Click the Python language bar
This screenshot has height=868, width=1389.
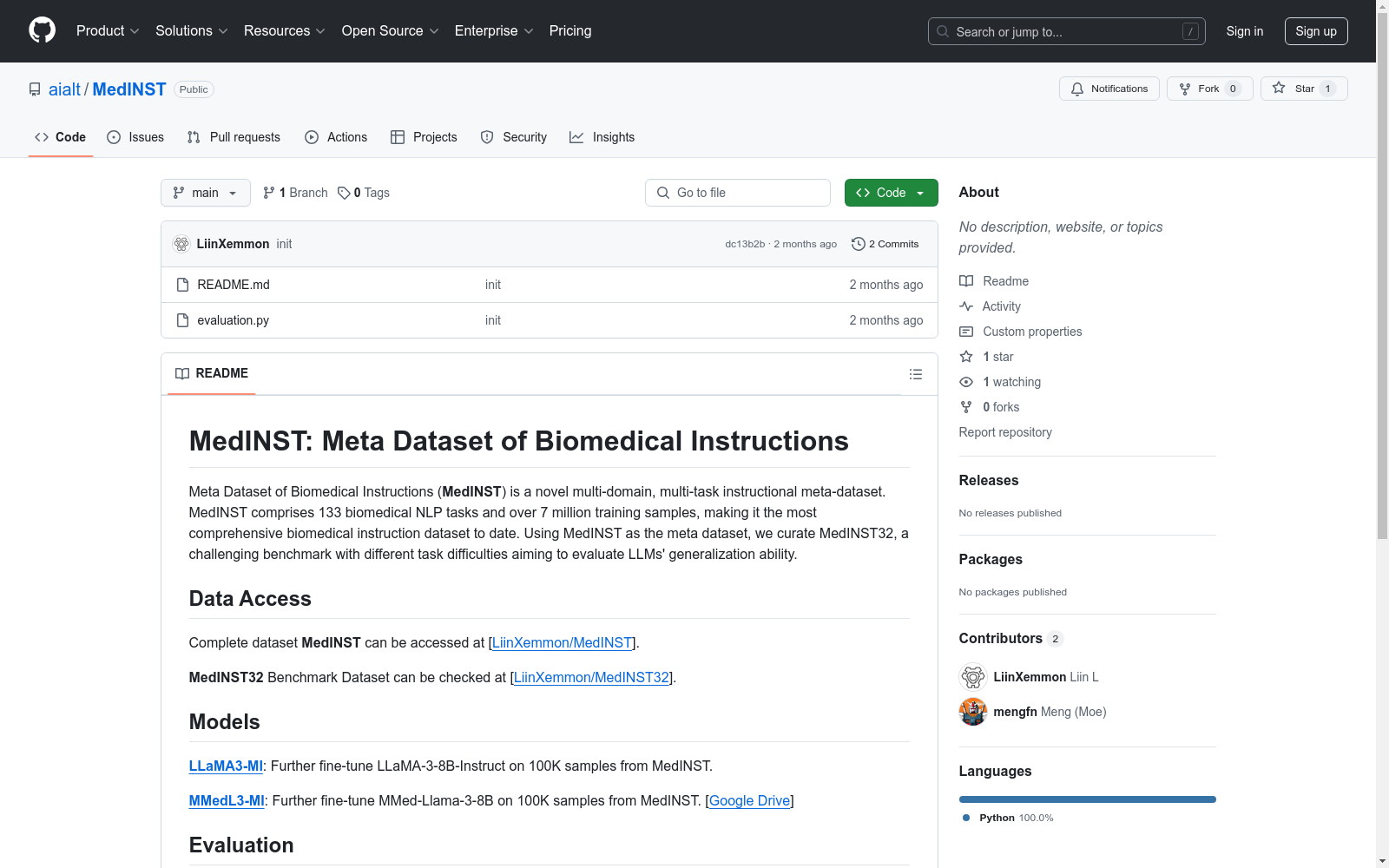1088,799
